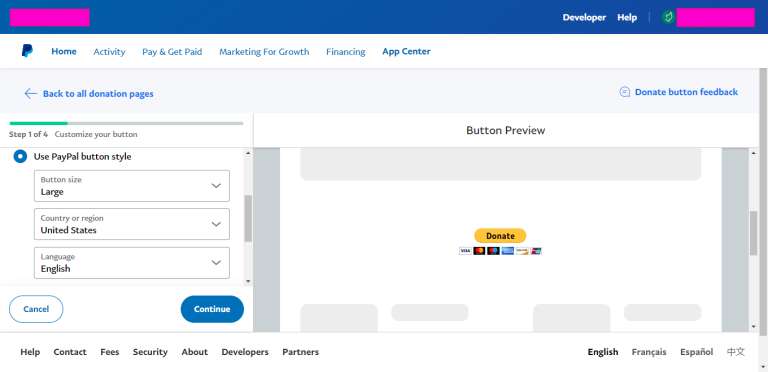Select Use PayPal button style radio
The height and width of the screenshot is (372, 768).
(20, 157)
